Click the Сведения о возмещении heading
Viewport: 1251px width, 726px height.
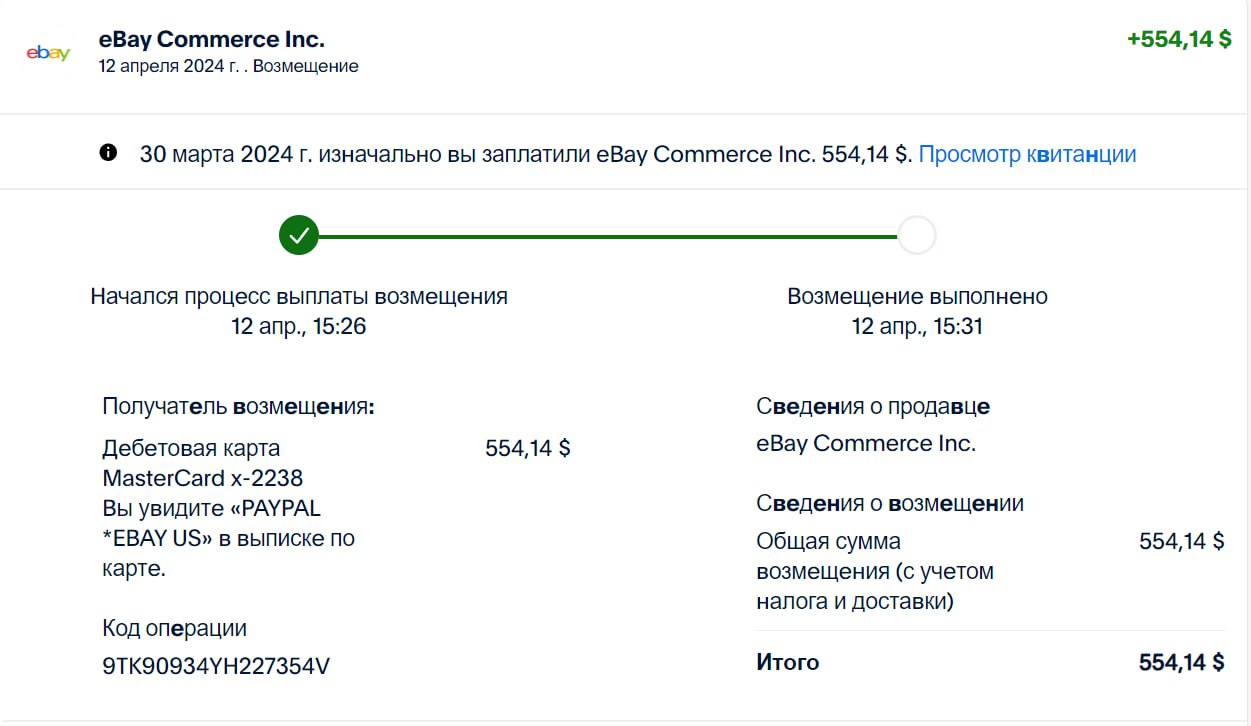[x=890, y=503]
